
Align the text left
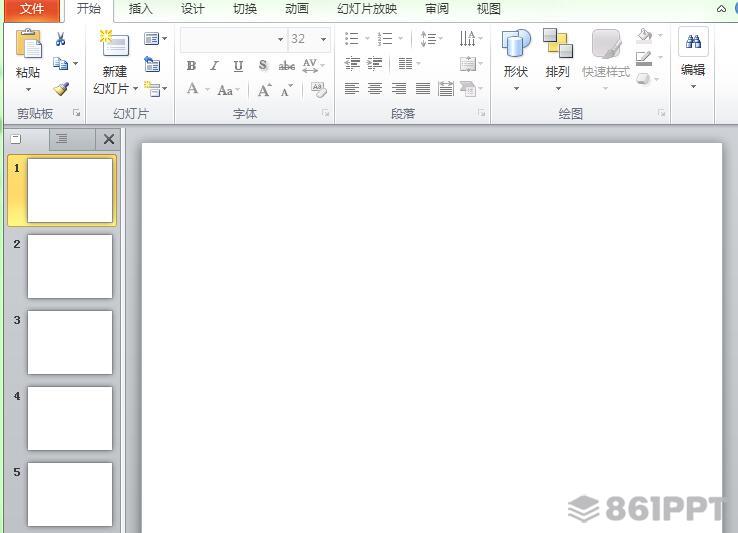pos(352,89)
